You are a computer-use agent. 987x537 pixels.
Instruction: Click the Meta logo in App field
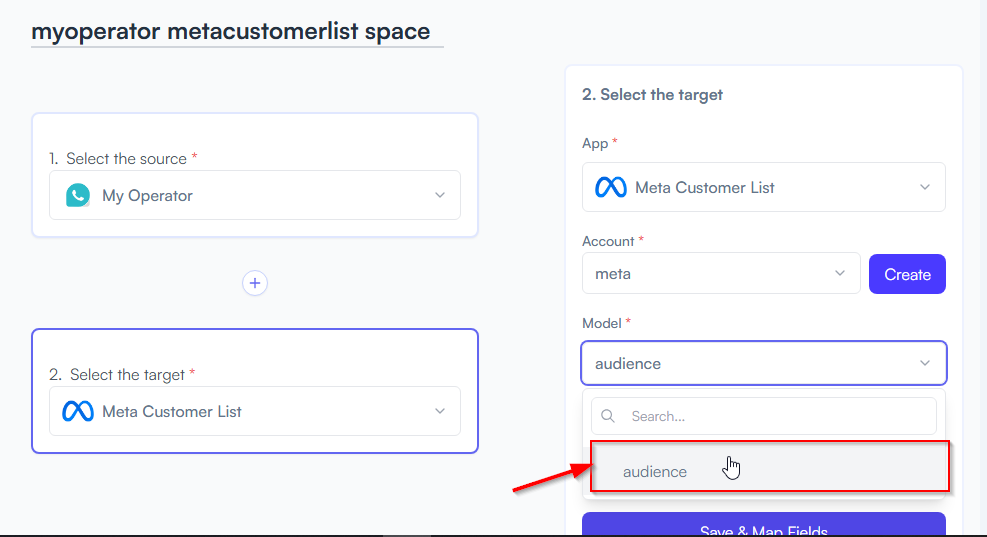(611, 188)
